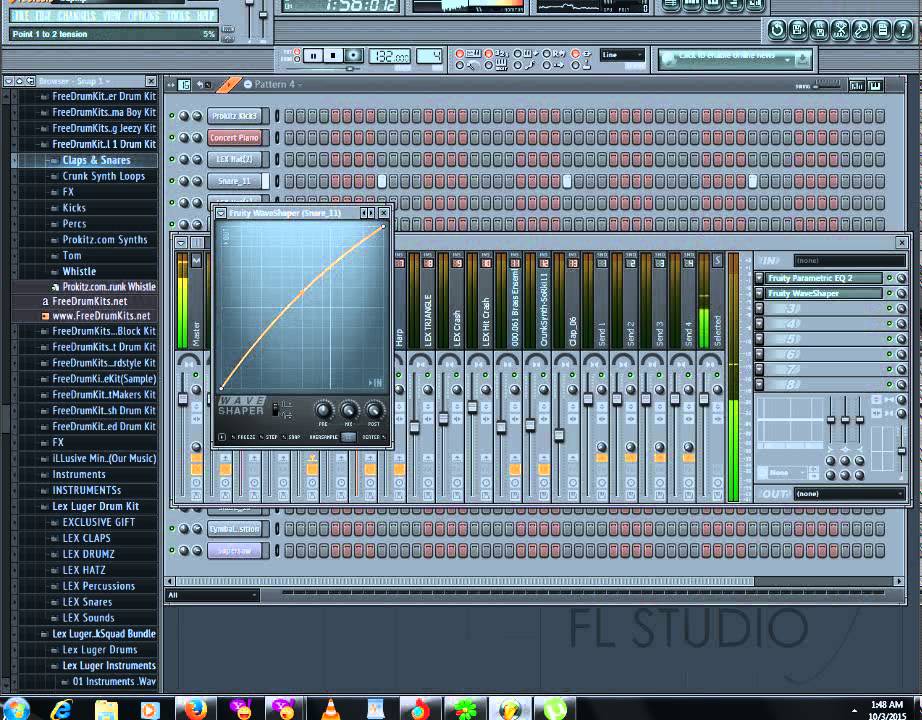Screen dimensions: 922x720
Task: Open LEX HATZ folder
Action: pos(83,570)
